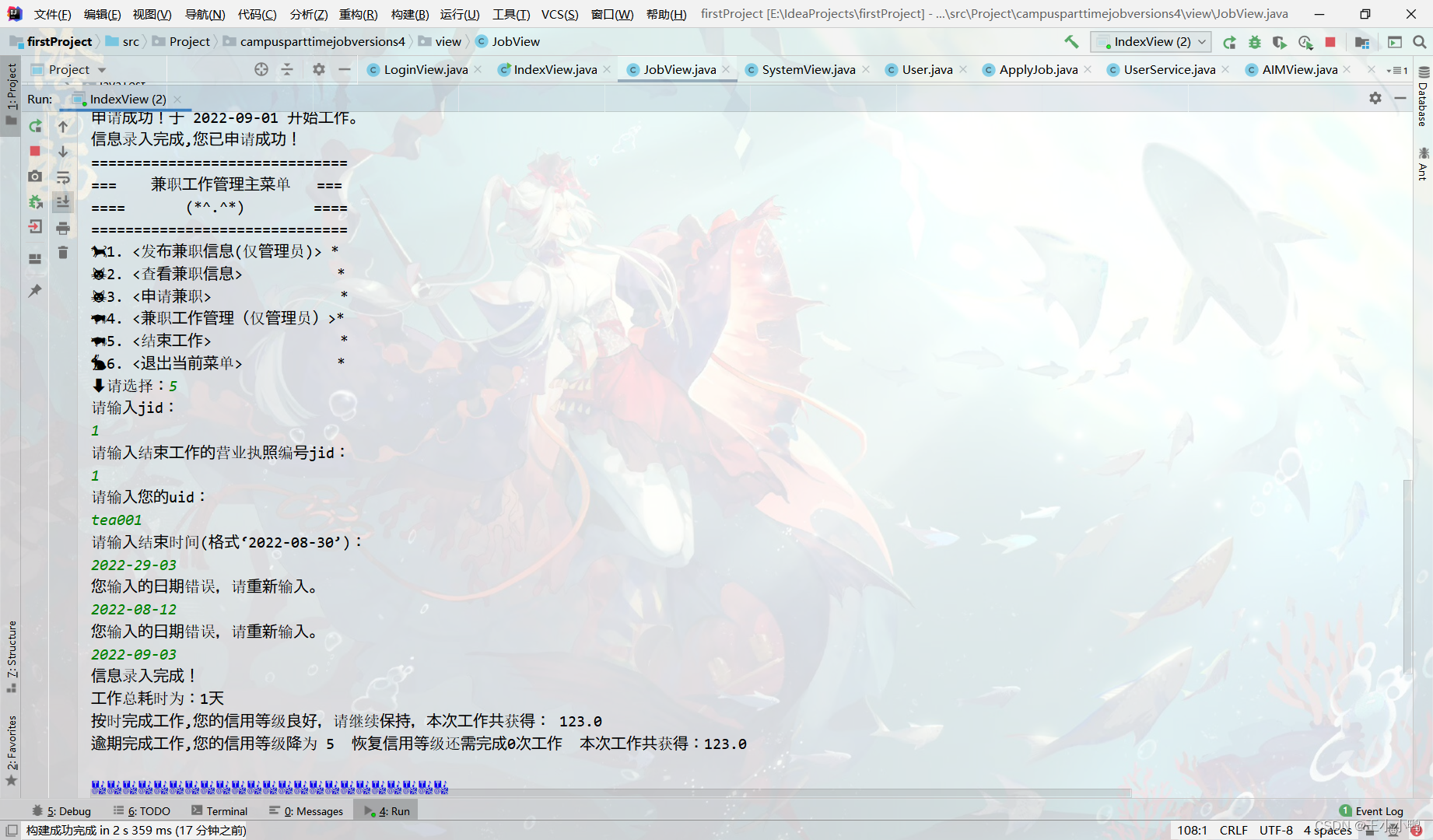Click the green Run icon in top toolbar

[1229, 42]
